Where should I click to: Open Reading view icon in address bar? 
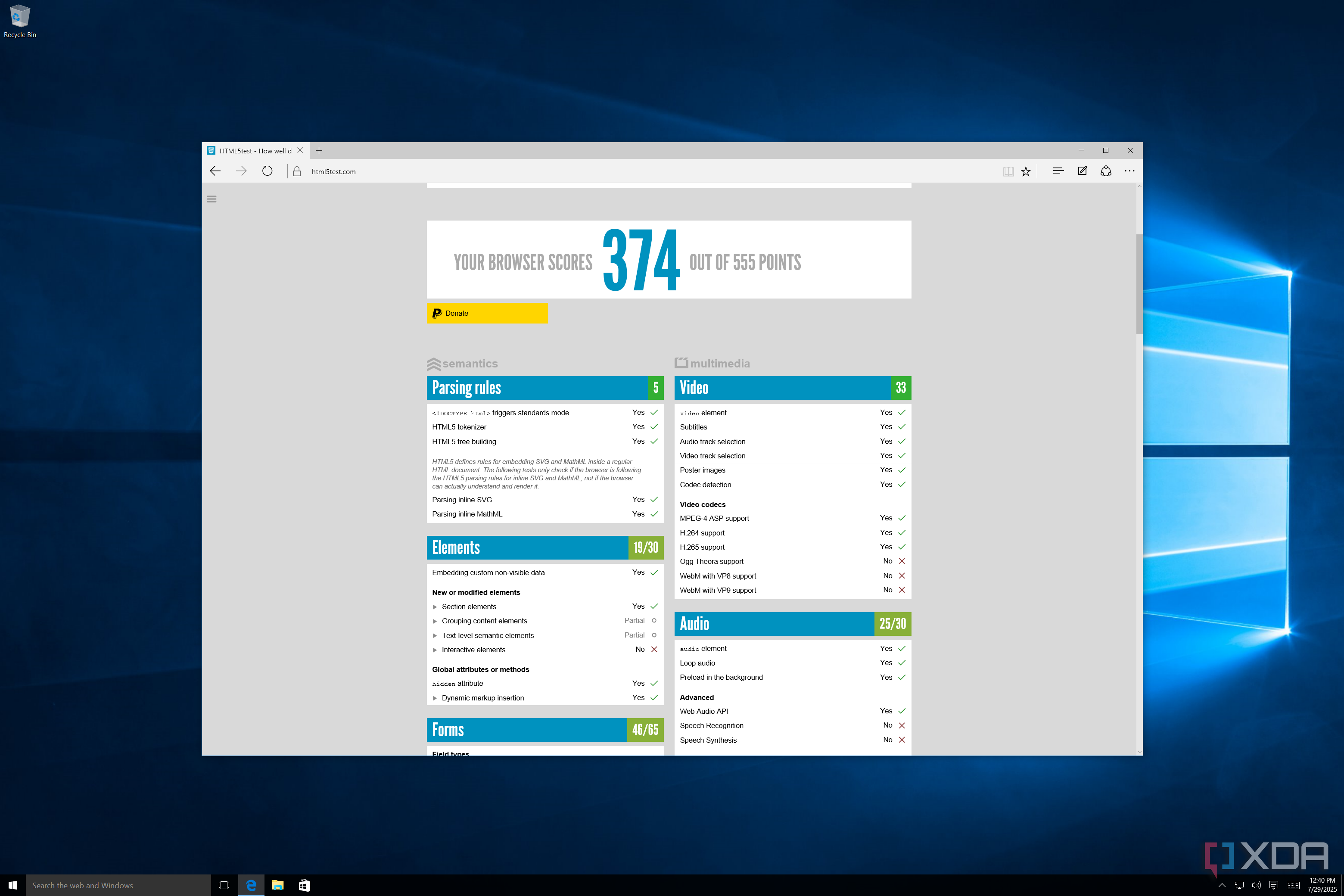[1008, 171]
